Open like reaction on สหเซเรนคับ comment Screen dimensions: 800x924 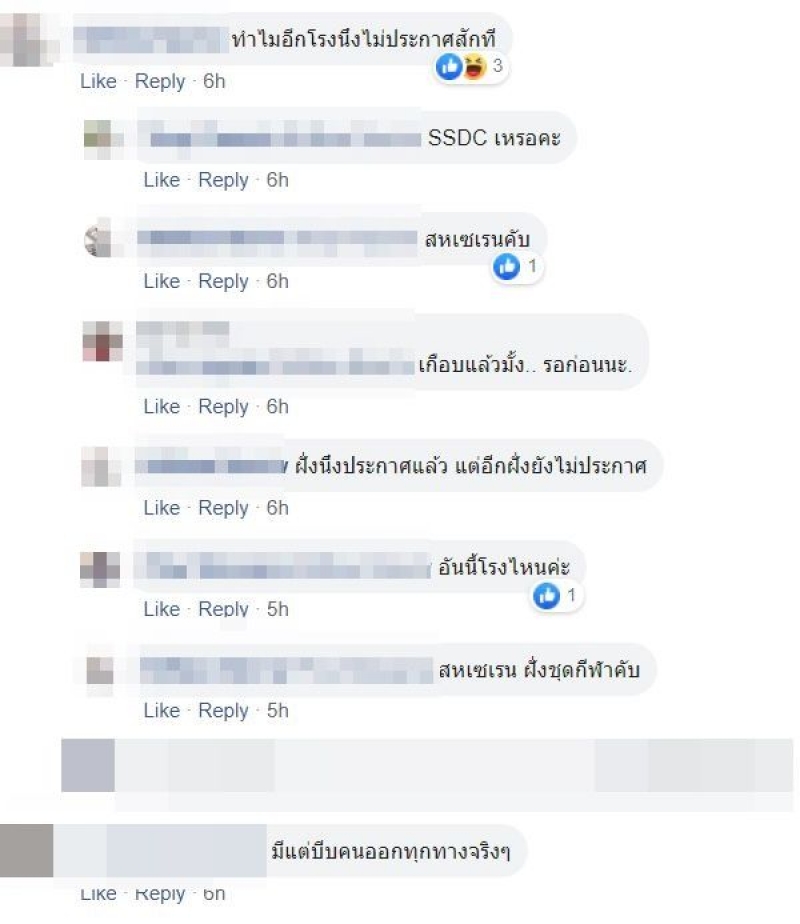click(x=507, y=267)
